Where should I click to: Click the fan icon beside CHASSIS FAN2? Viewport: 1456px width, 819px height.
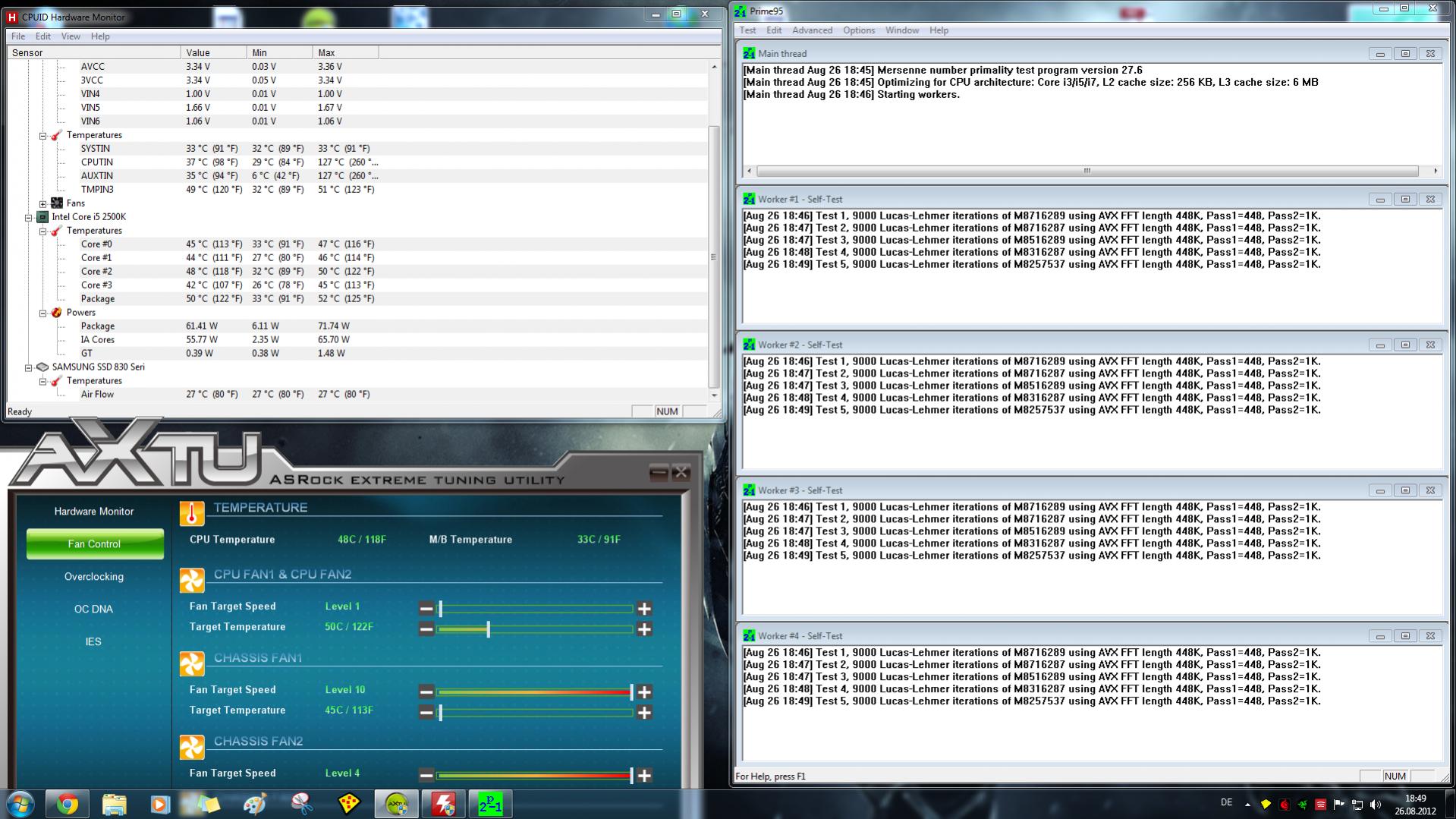[x=192, y=748]
